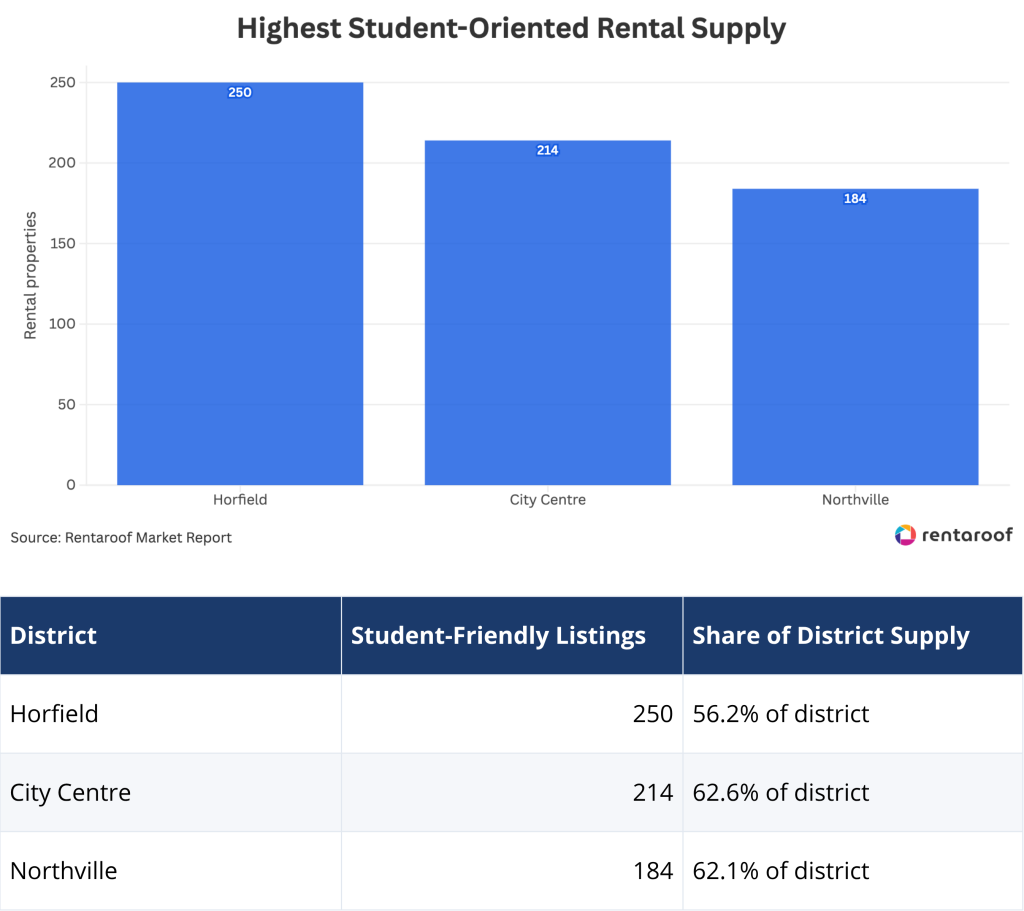This screenshot has width=1024, height=911.
Task: Click the 56.2% of district cell
Action: pyautogui.click(x=853, y=714)
